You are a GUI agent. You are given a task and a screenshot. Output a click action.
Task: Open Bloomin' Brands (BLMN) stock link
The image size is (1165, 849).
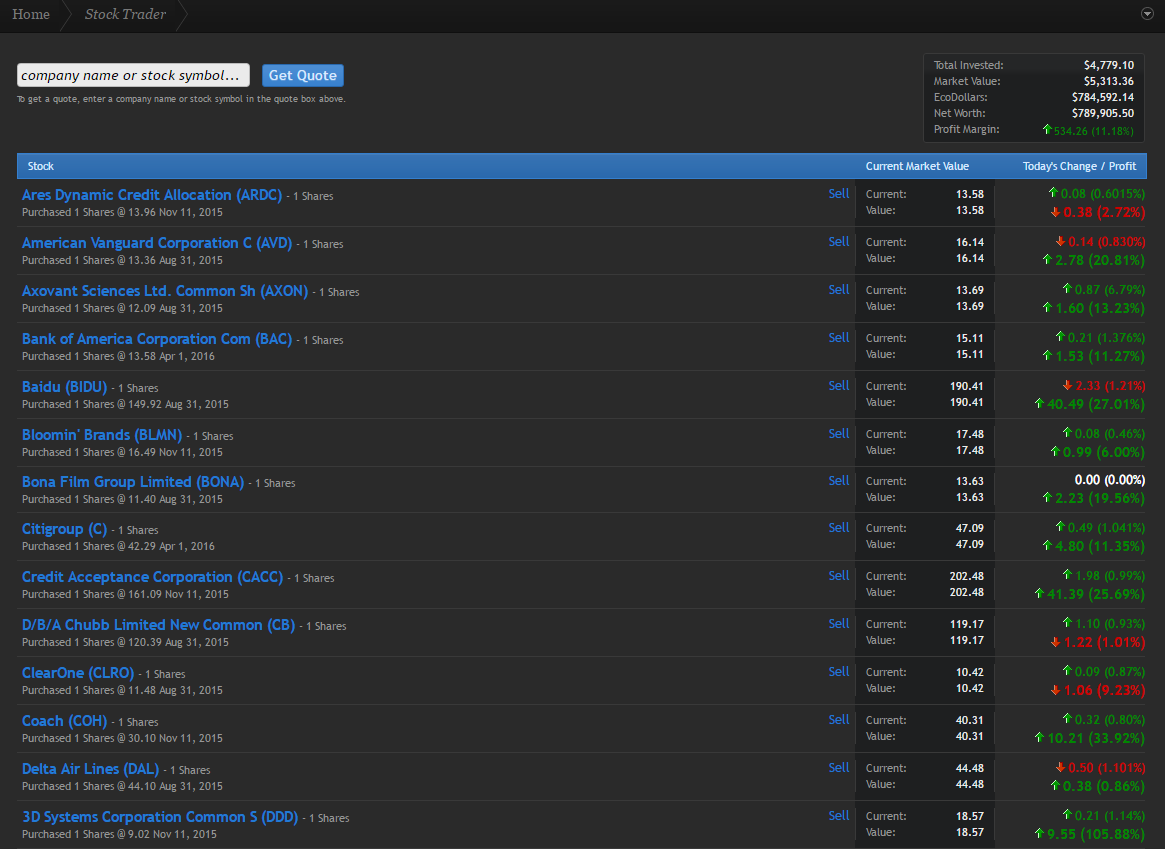point(102,435)
